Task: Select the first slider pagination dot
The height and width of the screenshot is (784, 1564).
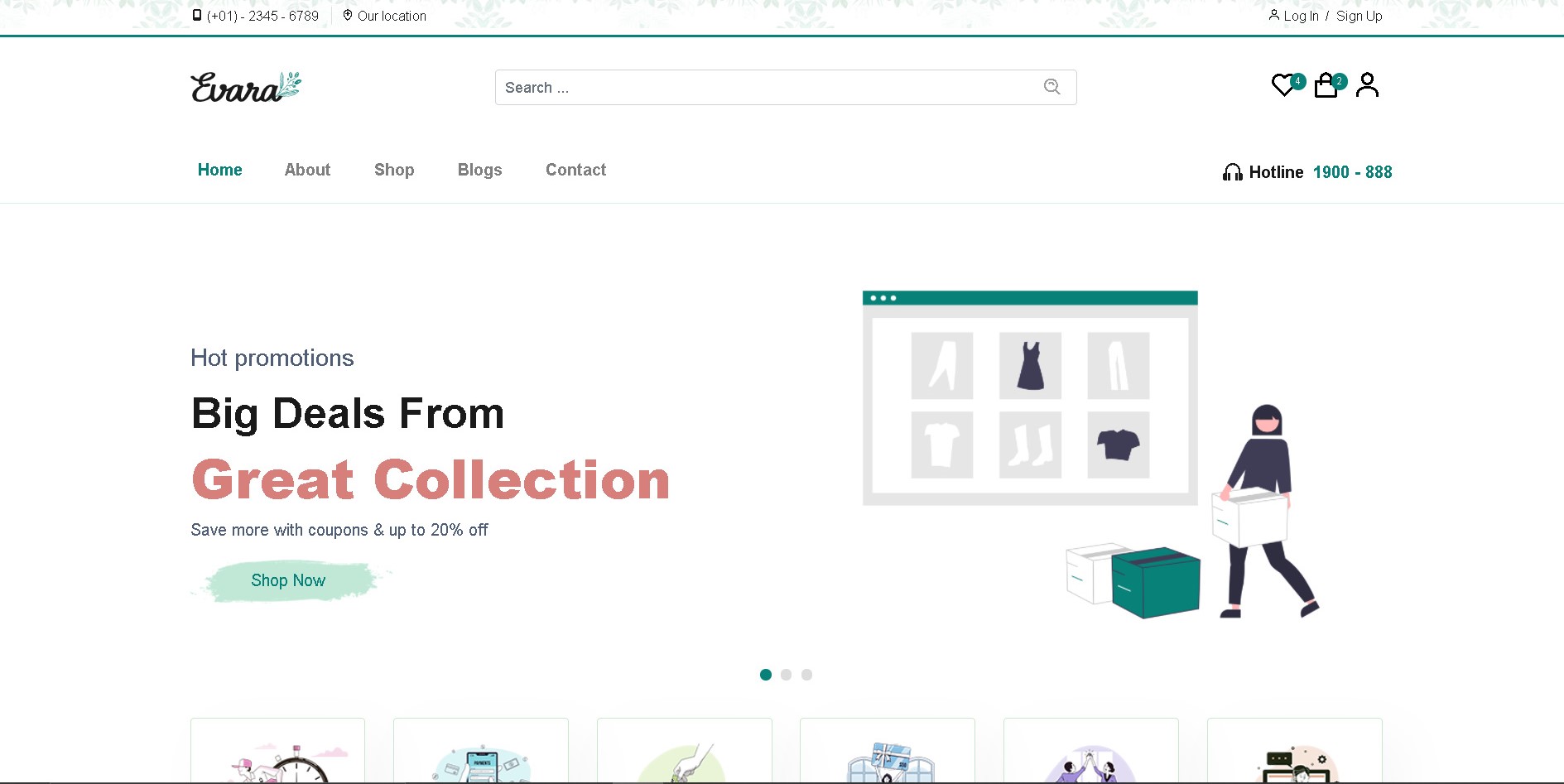Action: point(766,675)
